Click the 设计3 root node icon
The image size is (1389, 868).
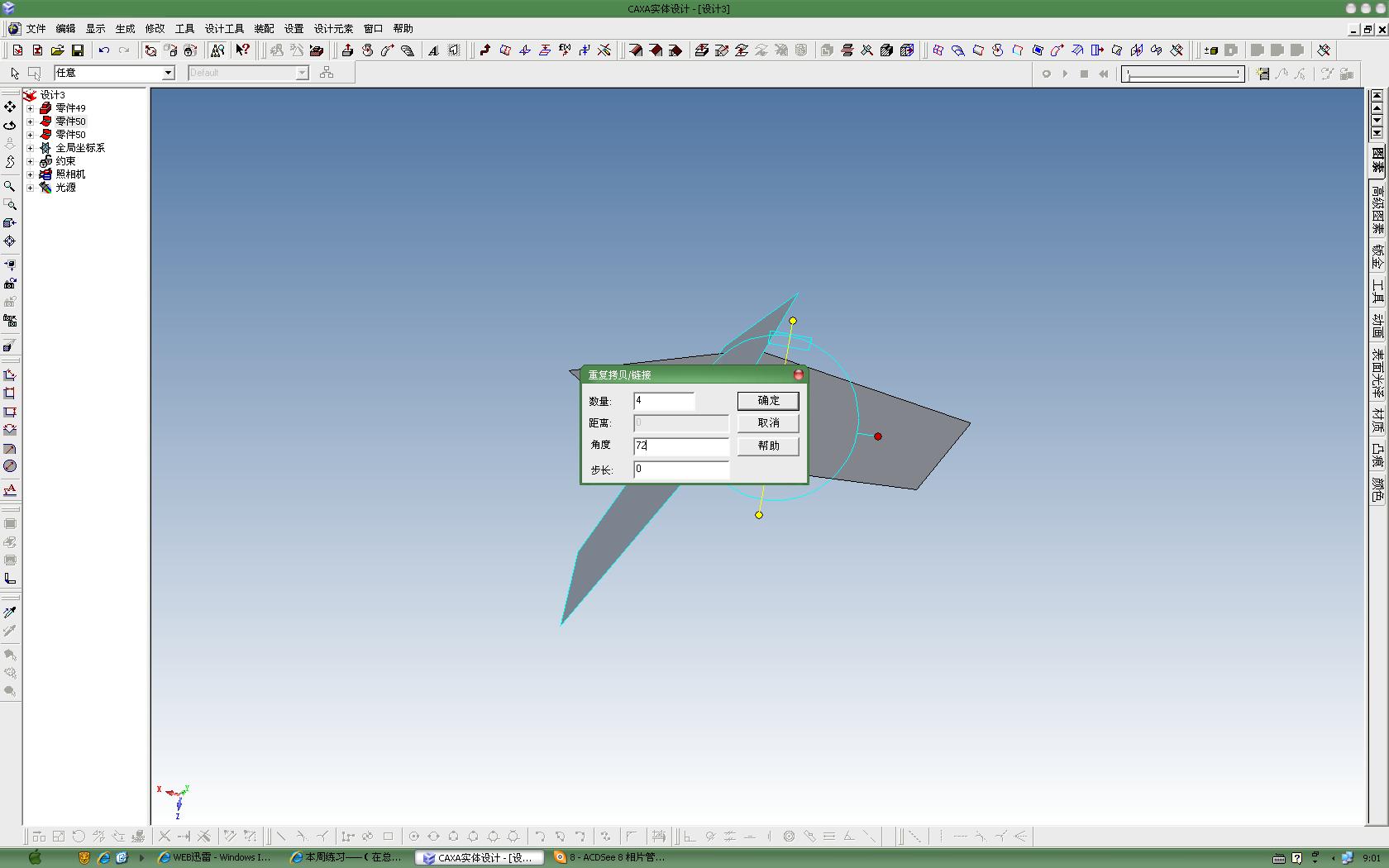(31, 95)
